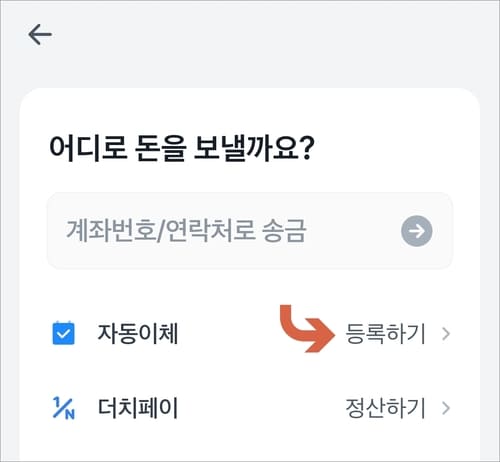The image size is (500, 462).
Task: Click 등록하기 to register auto transfer
Action: (x=386, y=333)
